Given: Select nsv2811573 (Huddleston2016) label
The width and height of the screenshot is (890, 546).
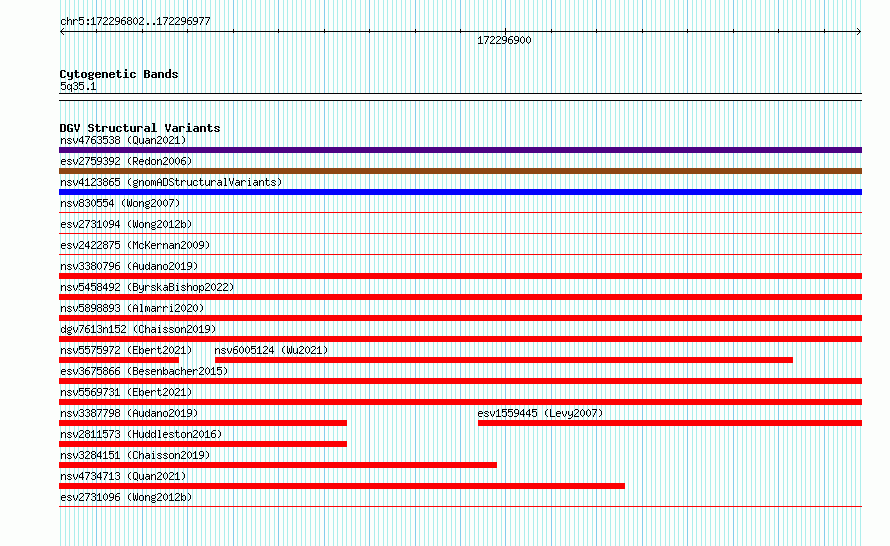Looking at the screenshot, I should click(x=141, y=434).
